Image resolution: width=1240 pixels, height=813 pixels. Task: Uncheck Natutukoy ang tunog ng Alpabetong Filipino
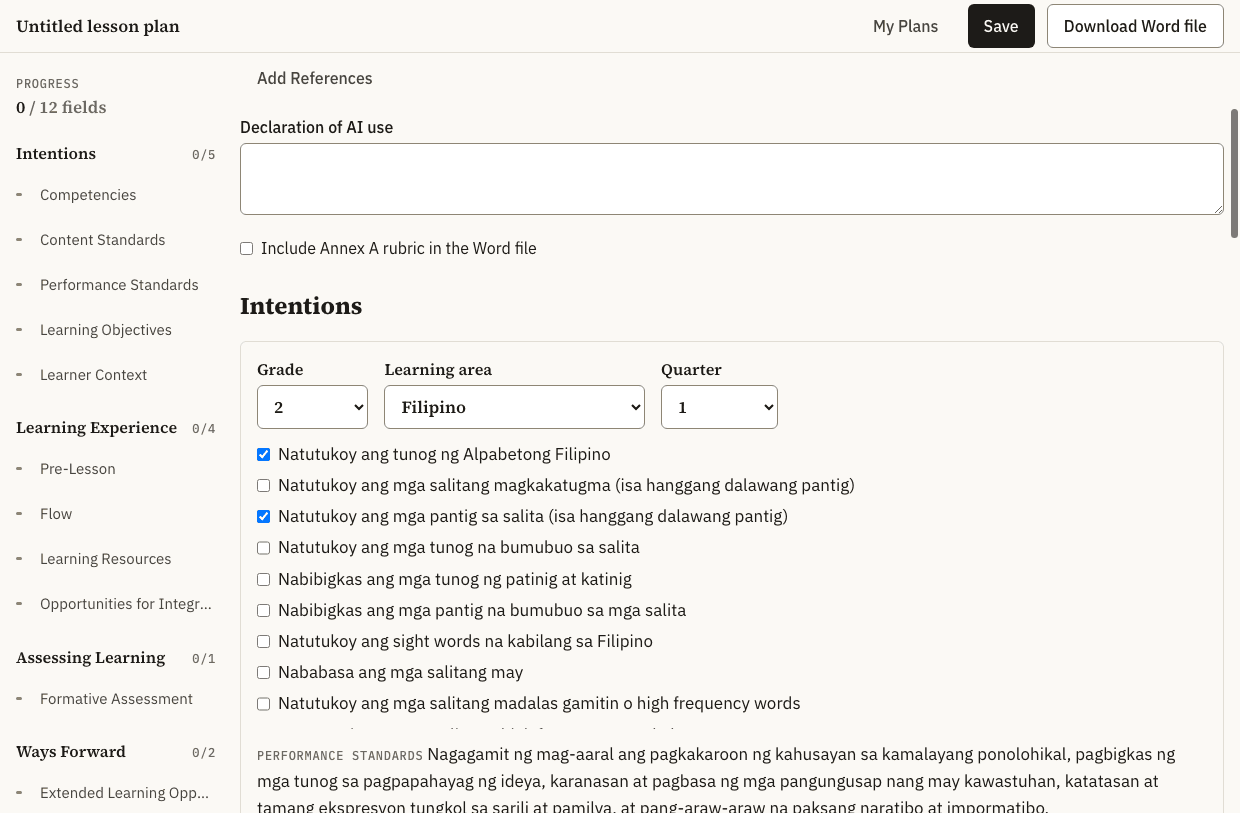(x=263, y=454)
